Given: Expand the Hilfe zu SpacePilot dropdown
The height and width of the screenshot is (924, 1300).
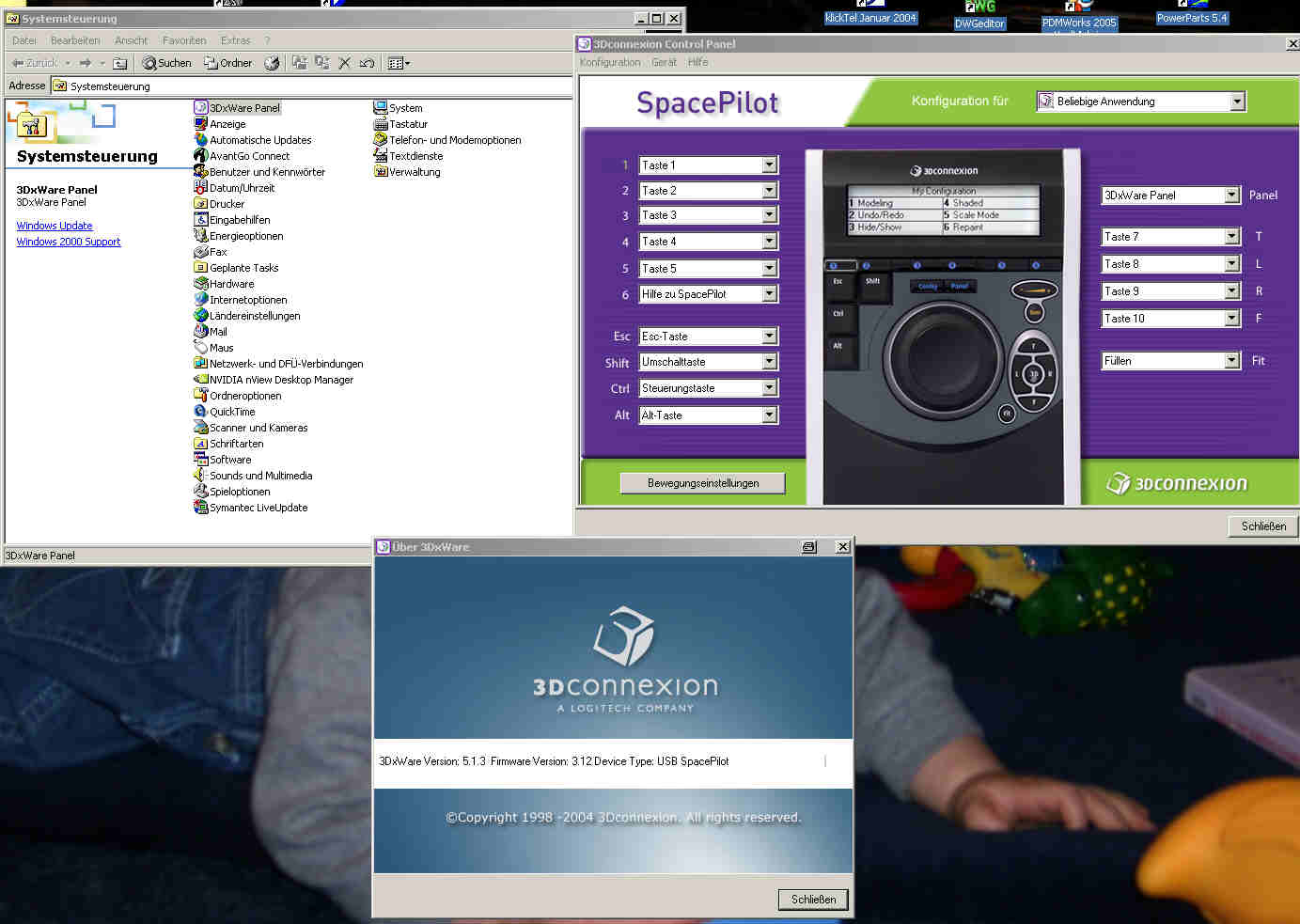Looking at the screenshot, I should (x=769, y=294).
